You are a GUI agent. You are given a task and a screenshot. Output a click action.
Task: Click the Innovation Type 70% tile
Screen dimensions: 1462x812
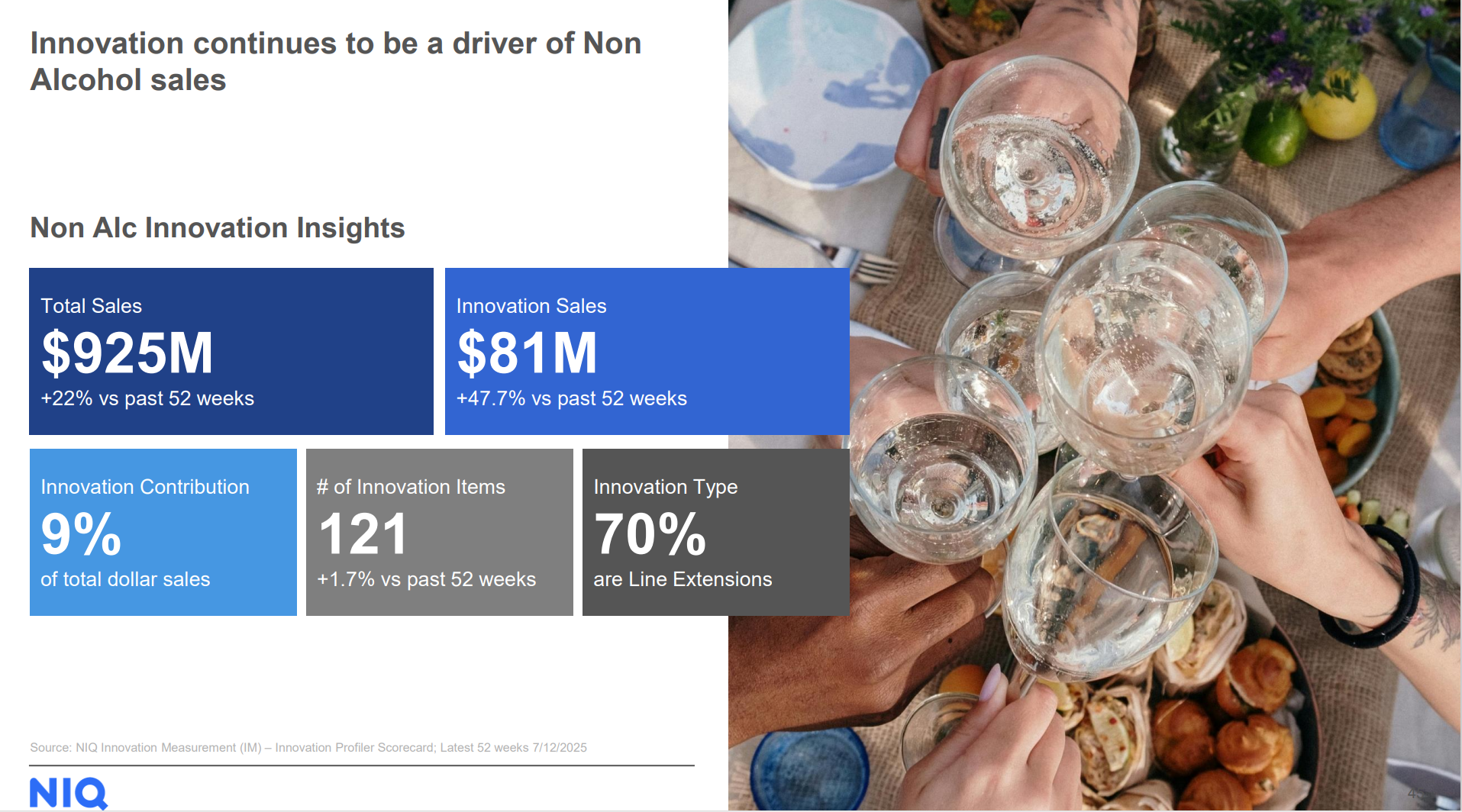click(x=716, y=532)
